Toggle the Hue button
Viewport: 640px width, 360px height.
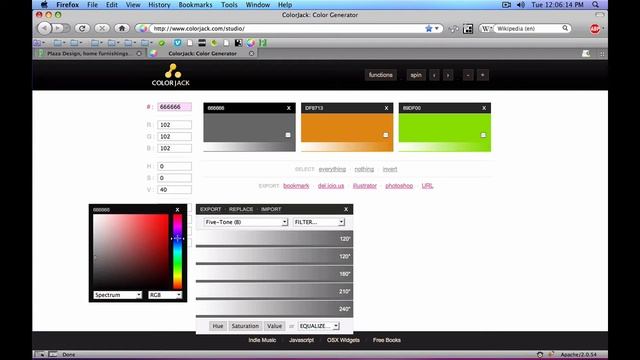(x=218, y=326)
